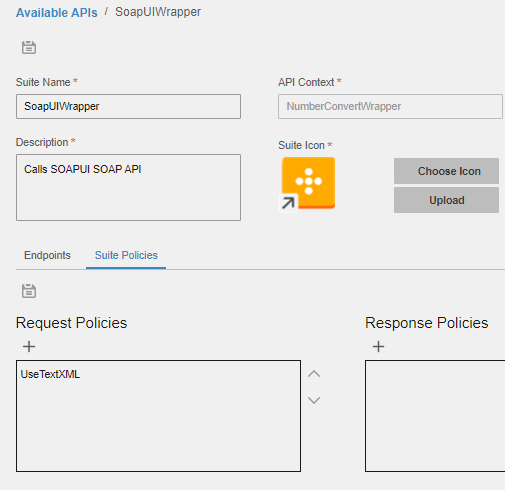Move policy down with the down chevron
Image resolution: width=505 pixels, height=490 pixels.
click(314, 400)
